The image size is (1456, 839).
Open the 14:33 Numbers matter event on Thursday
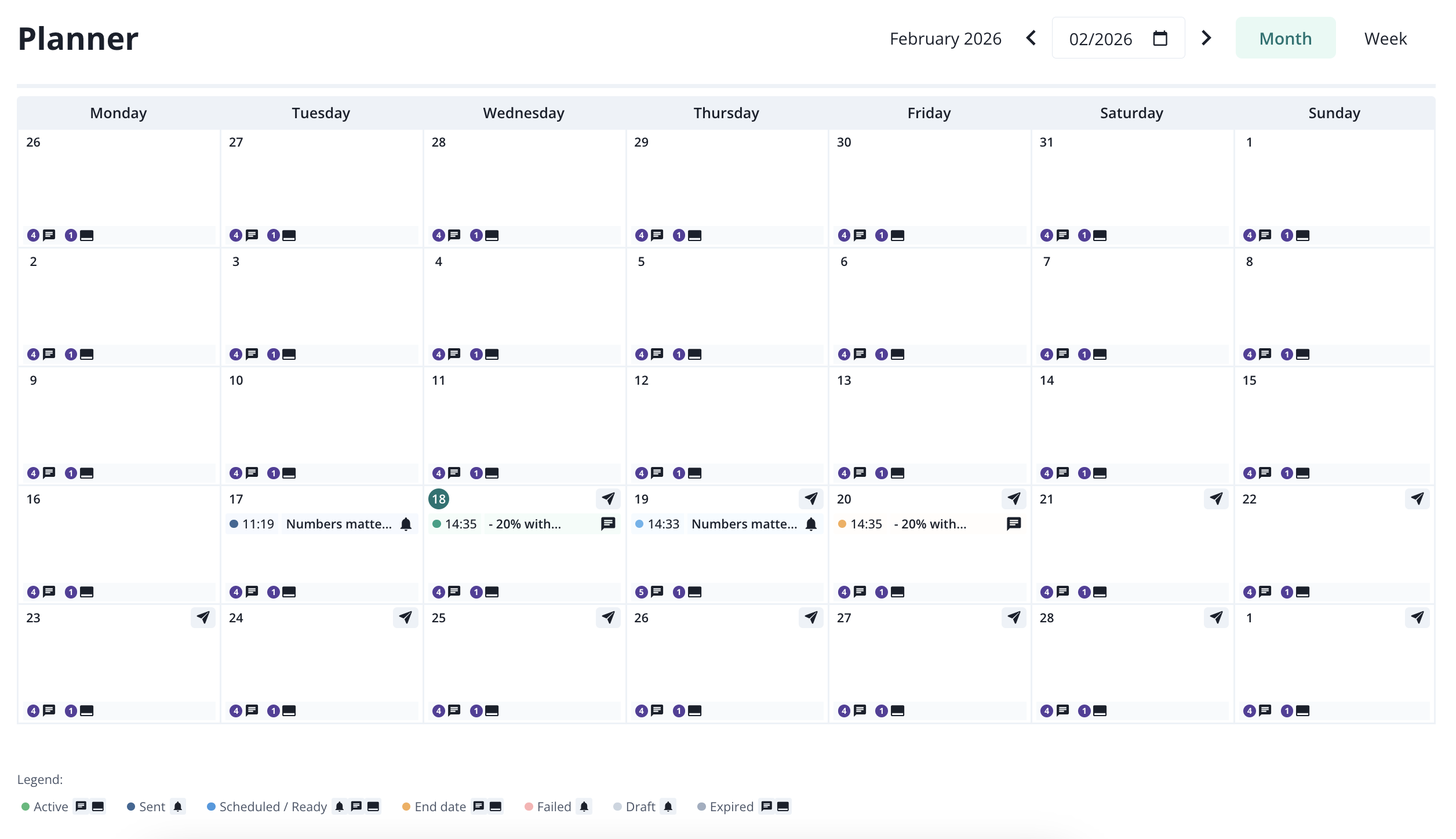coord(744,524)
